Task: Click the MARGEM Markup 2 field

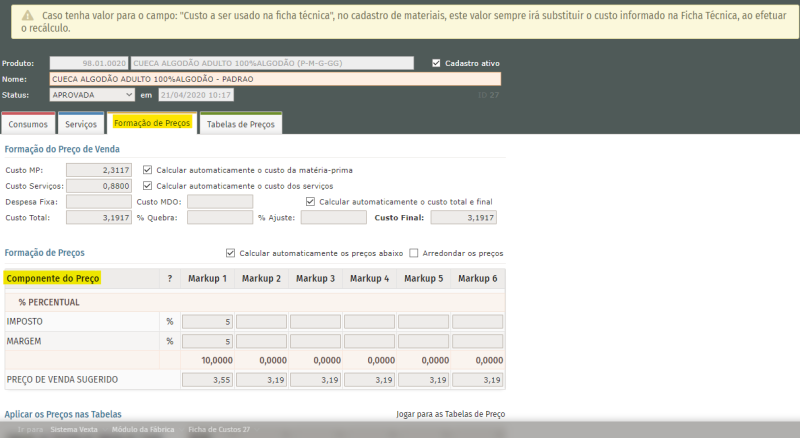Action: [x=261, y=341]
